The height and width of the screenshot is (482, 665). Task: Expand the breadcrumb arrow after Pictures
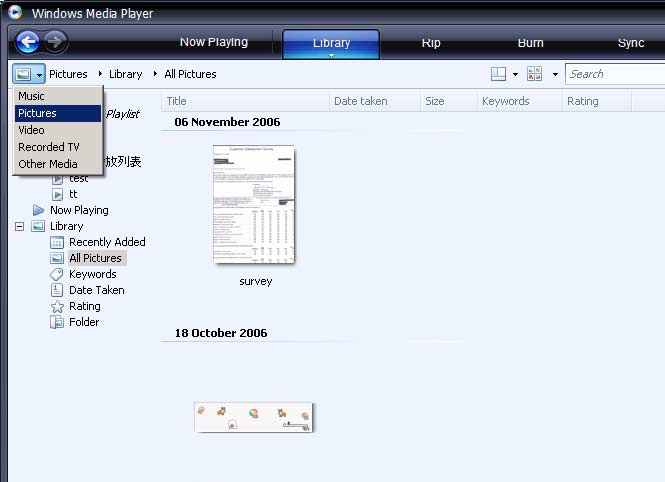pyautogui.click(x=100, y=74)
